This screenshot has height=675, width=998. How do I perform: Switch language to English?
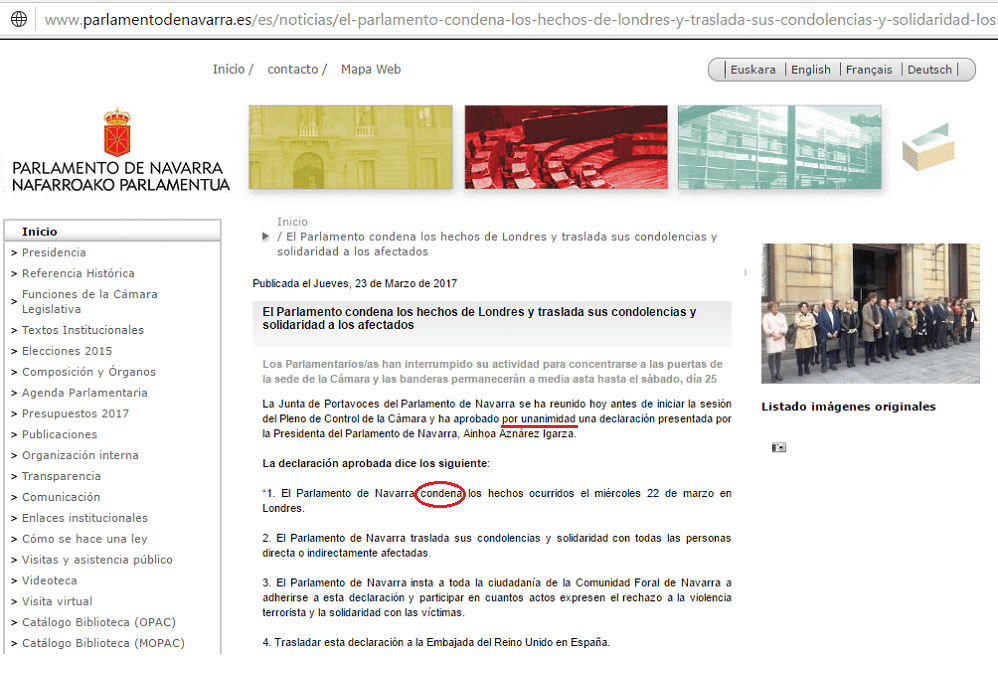pyautogui.click(x=810, y=70)
